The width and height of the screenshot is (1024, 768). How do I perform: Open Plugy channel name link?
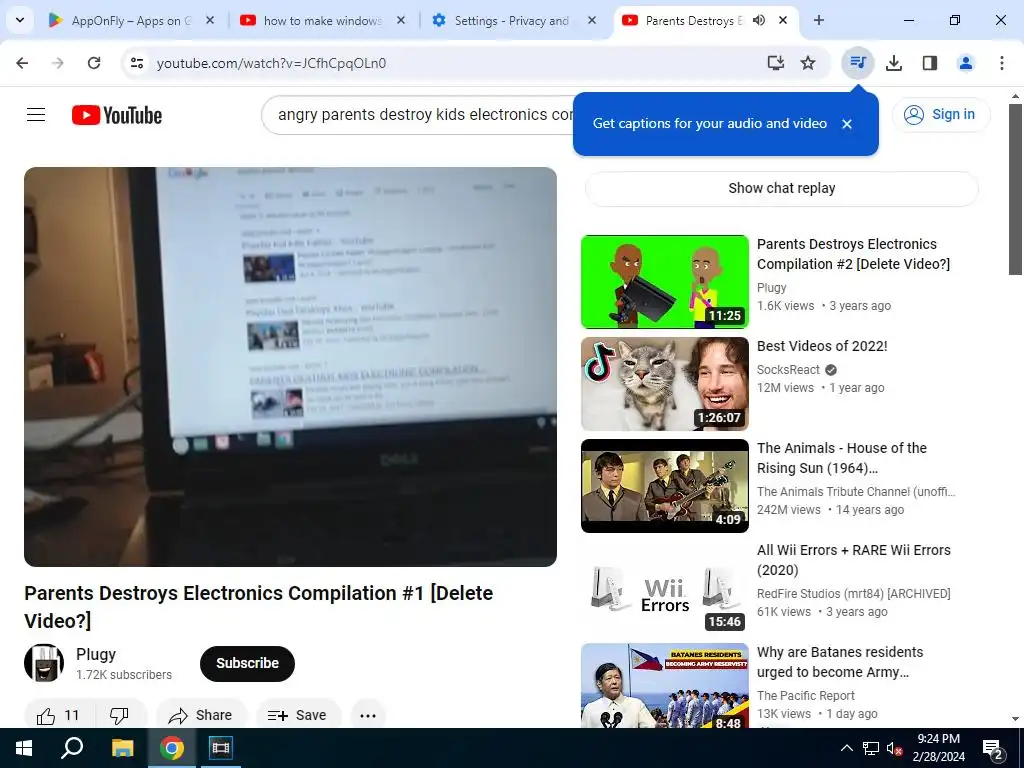96,654
